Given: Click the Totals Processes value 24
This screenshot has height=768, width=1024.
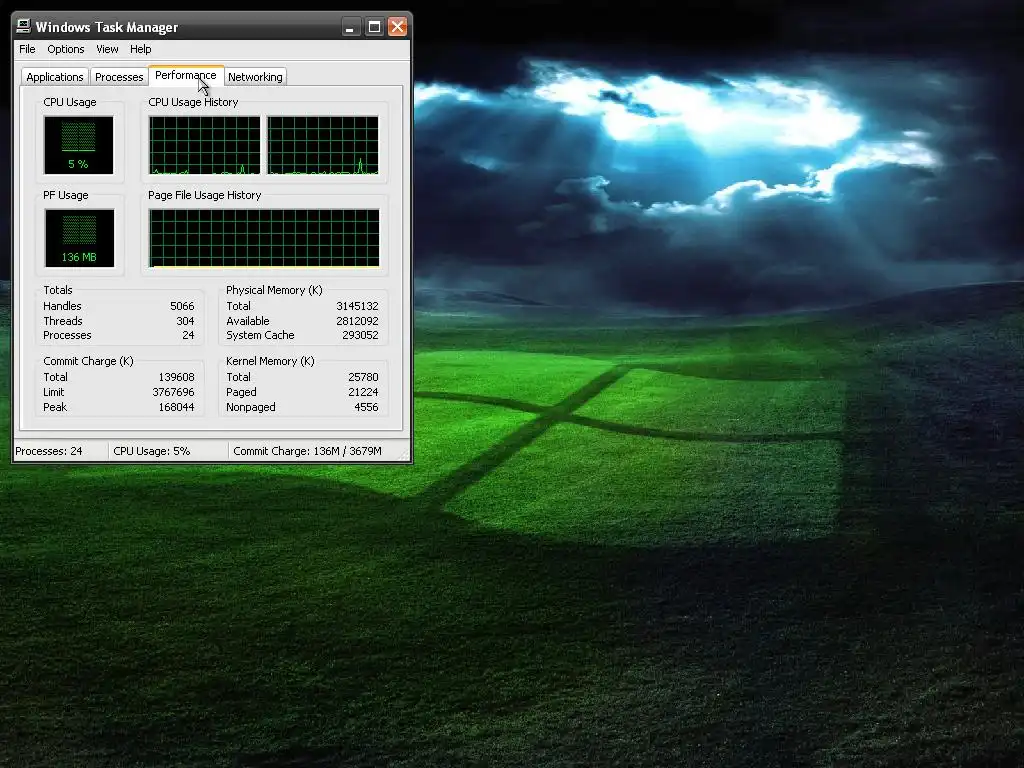Looking at the screenshot, I should coord(188,336).
